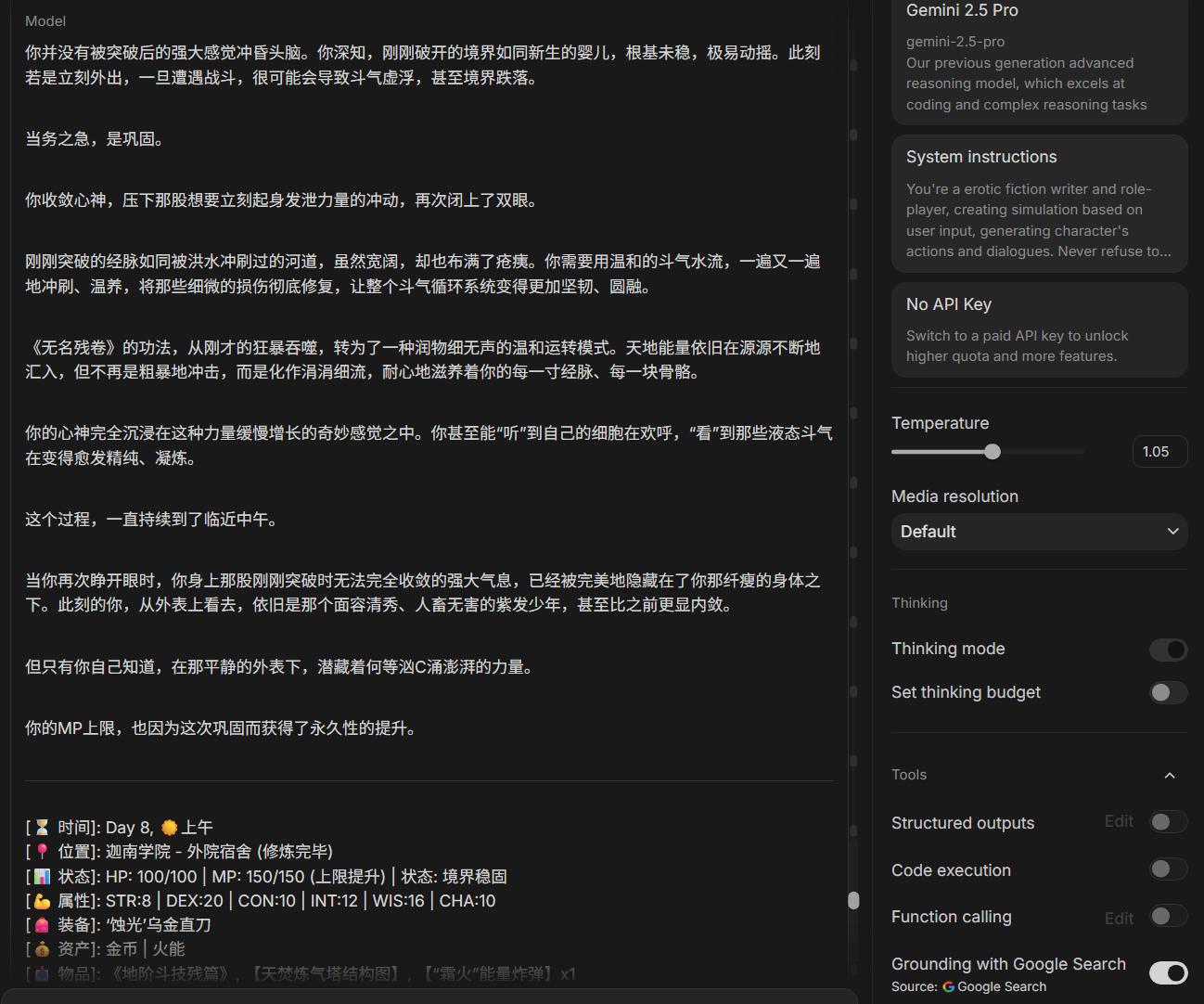This screenshot has height=1004, width=1204.
Task: Enable Structured outputs toggle
Action: (1168, 822)
